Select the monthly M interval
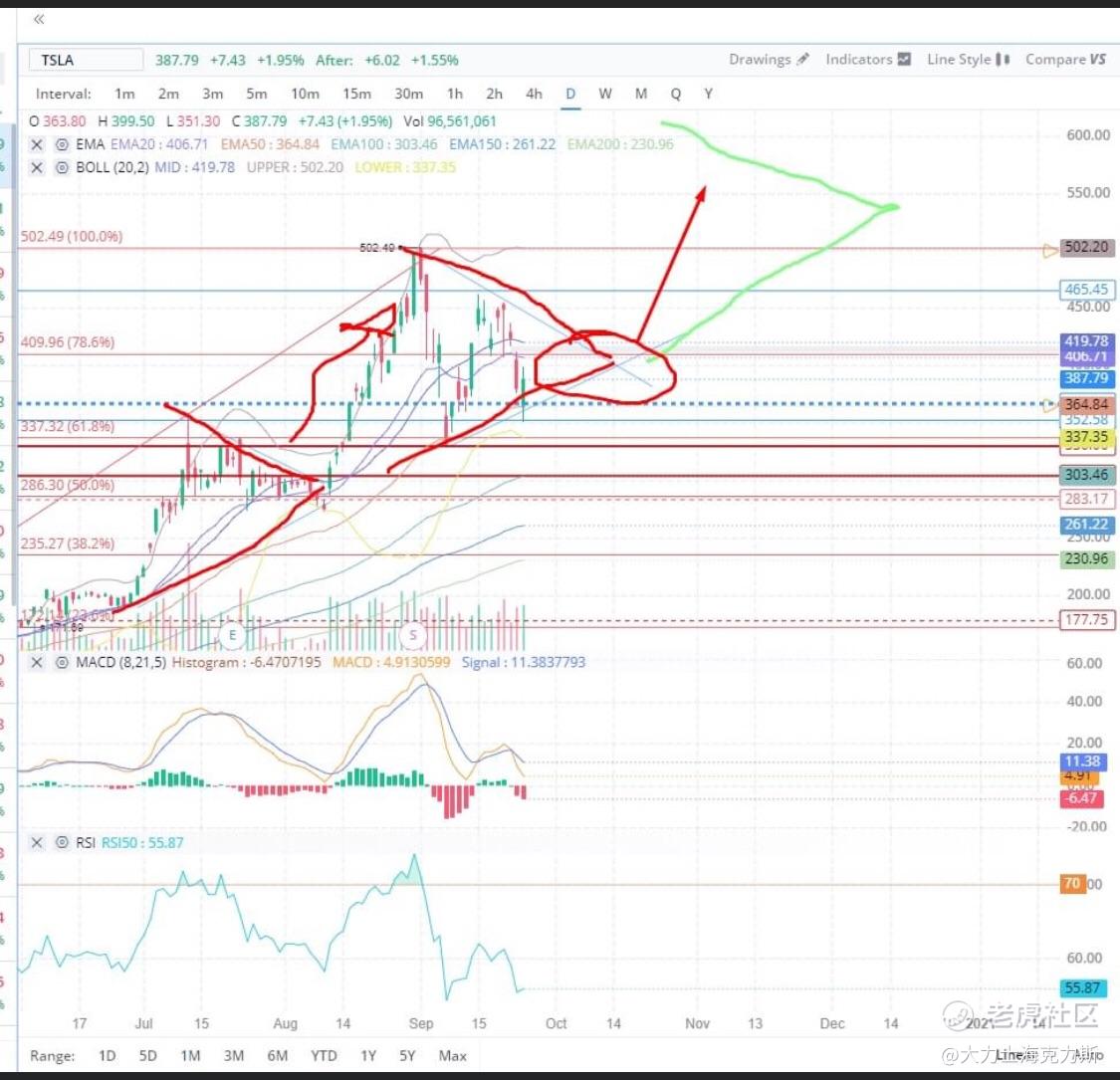1120x1080 pixels. (x=641, y=94)
